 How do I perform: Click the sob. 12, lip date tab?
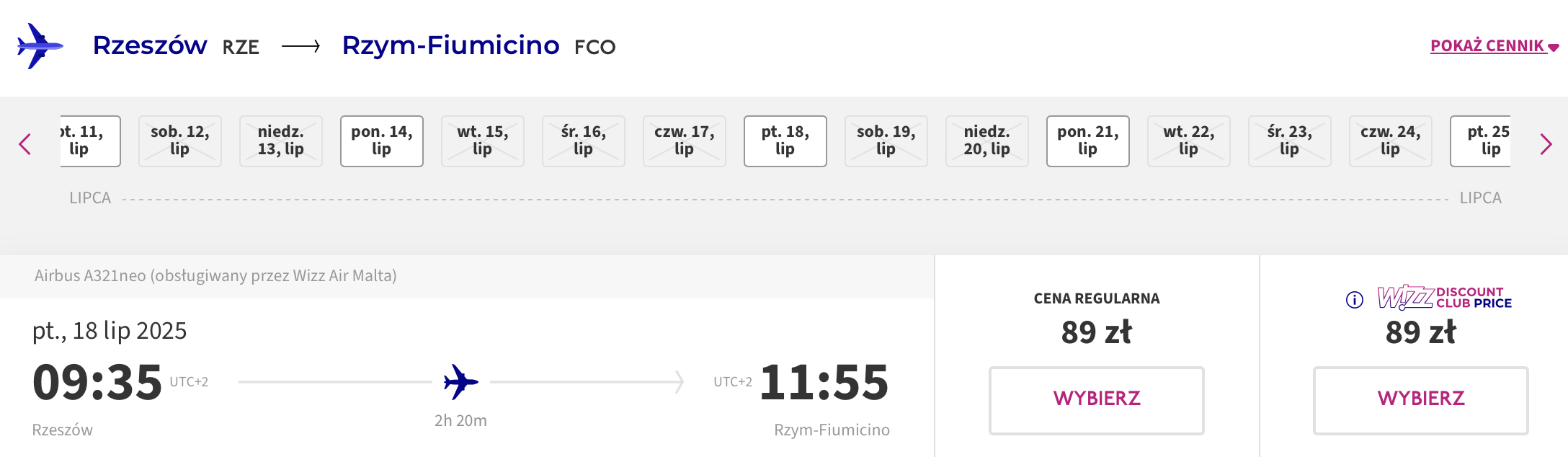pos(180,141)
